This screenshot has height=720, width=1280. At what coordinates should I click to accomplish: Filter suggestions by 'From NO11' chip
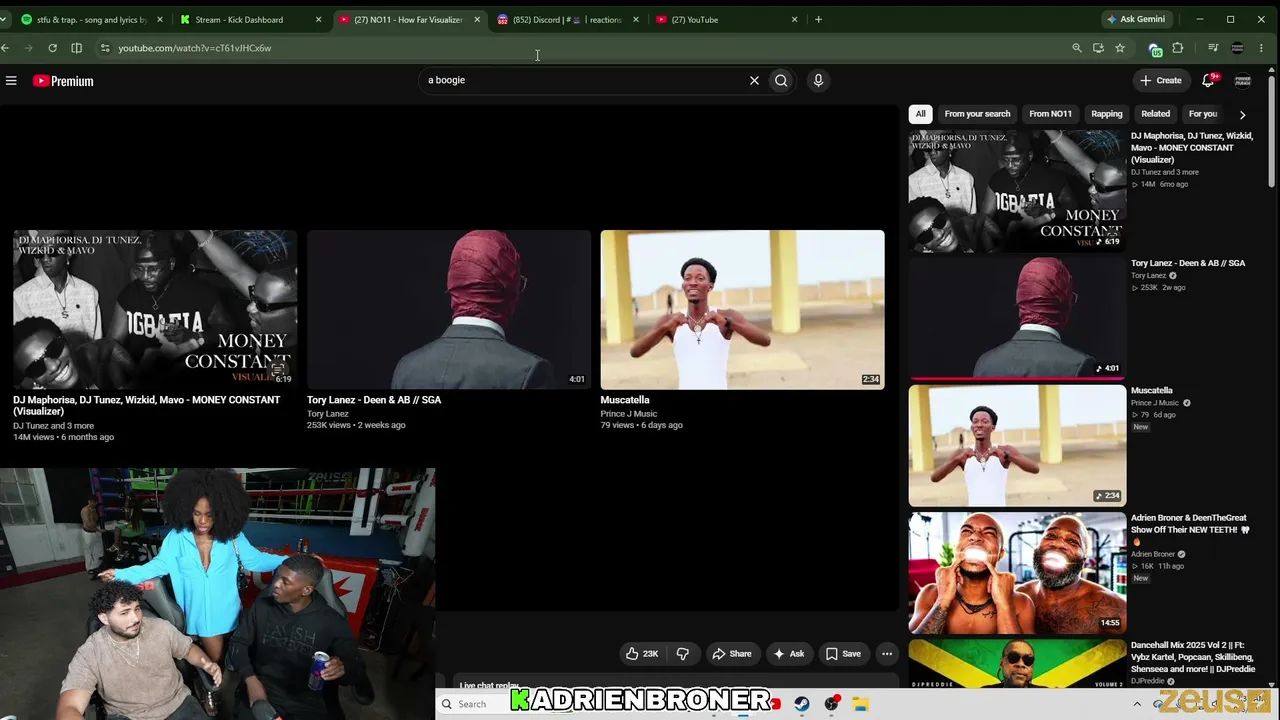coord(1050,114)
